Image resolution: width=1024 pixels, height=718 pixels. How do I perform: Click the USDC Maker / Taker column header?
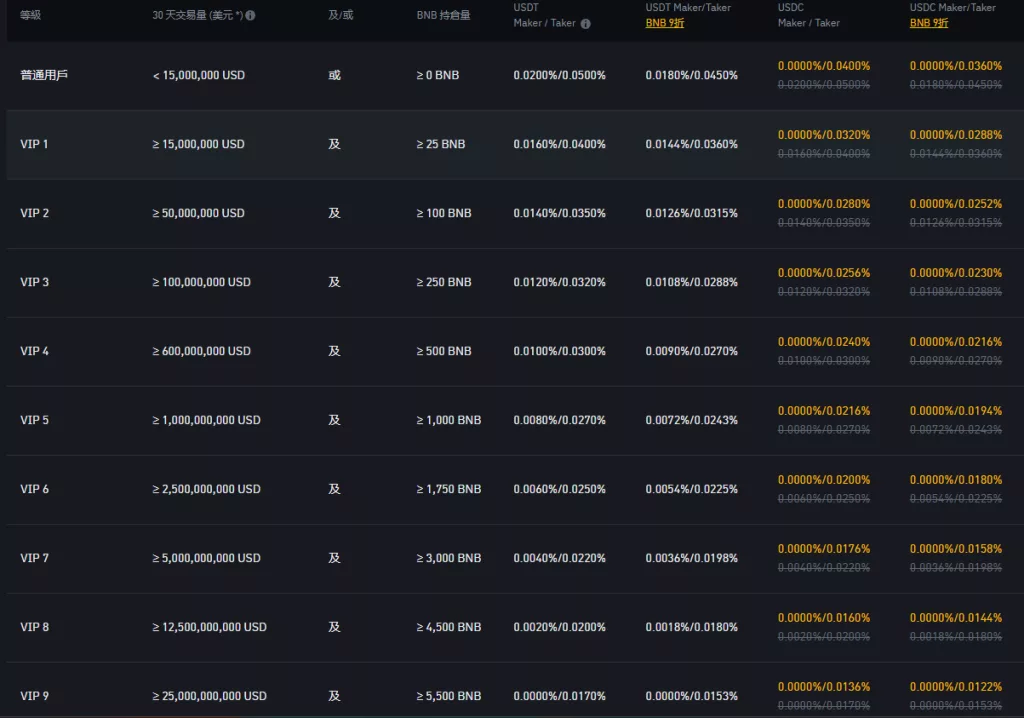(x=808, y=15)
